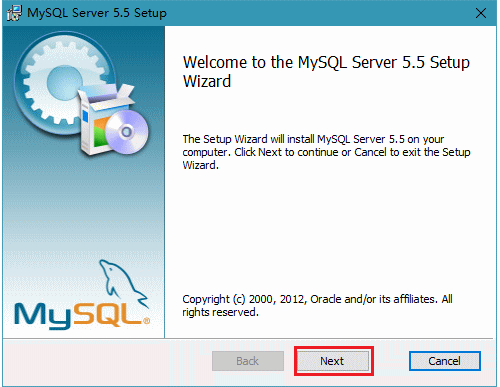Cancel the MySQL Server setup
This screenshot has height=387, width=500.
[445, 361]
